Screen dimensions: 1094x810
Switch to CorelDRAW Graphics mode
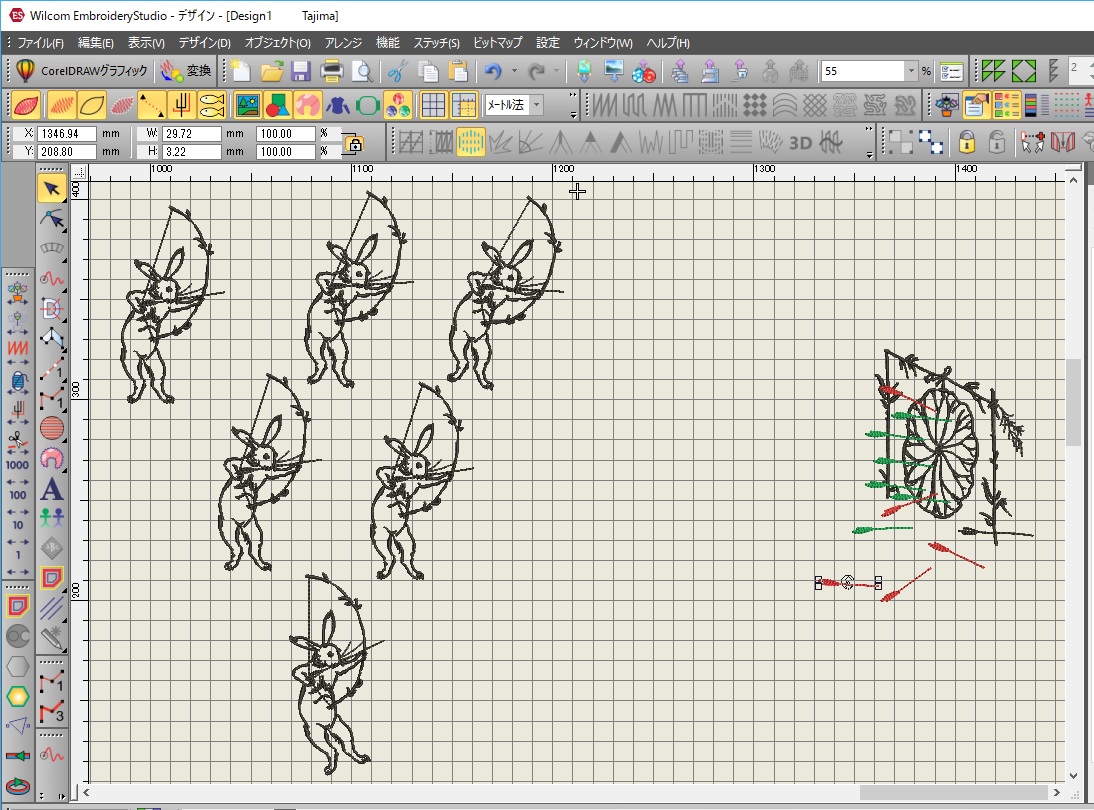click(82, 70)
